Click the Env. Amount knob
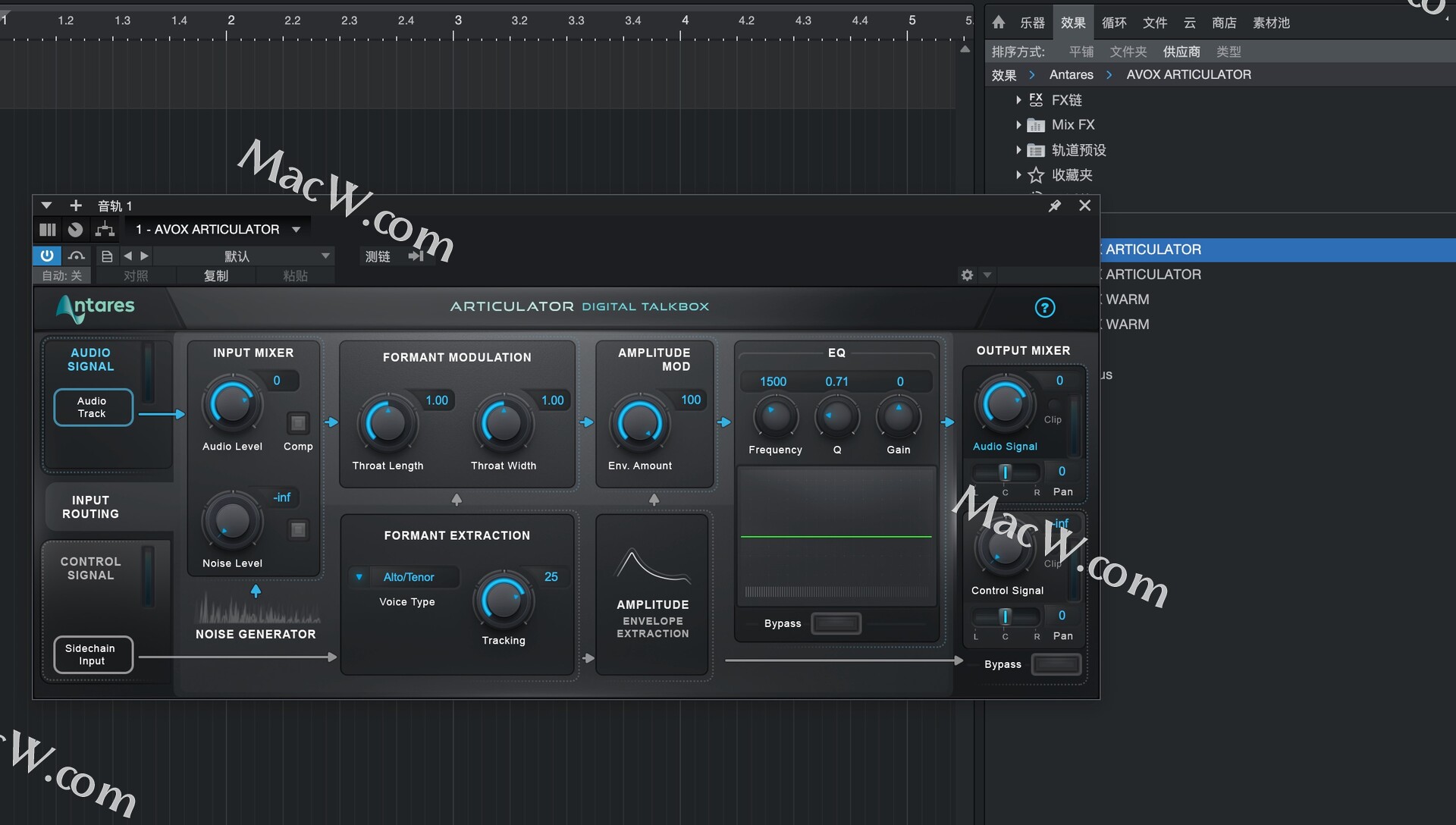The height and width of the screenshot is (825, 1456). click(x=640, y=423)
